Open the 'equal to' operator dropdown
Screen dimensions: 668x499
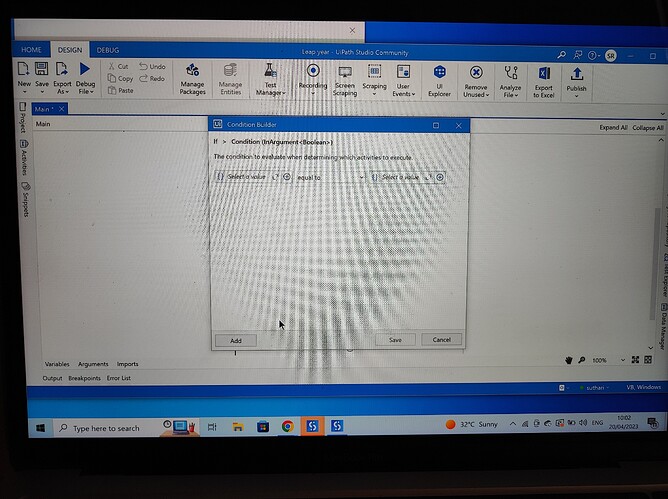pyautogui.click(x=330, y=177)
